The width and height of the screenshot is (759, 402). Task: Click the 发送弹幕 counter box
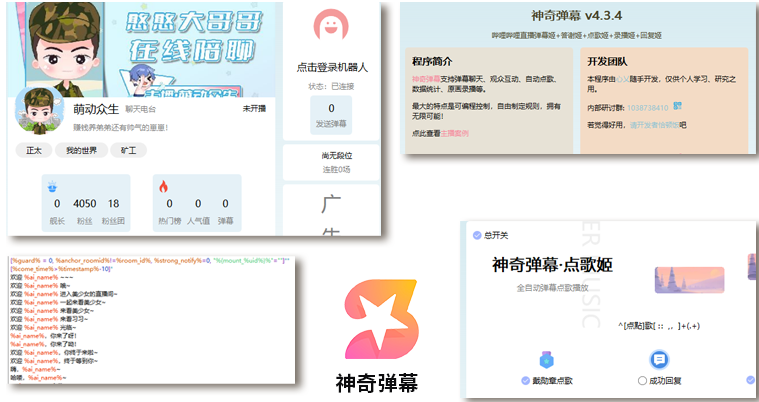331,115
